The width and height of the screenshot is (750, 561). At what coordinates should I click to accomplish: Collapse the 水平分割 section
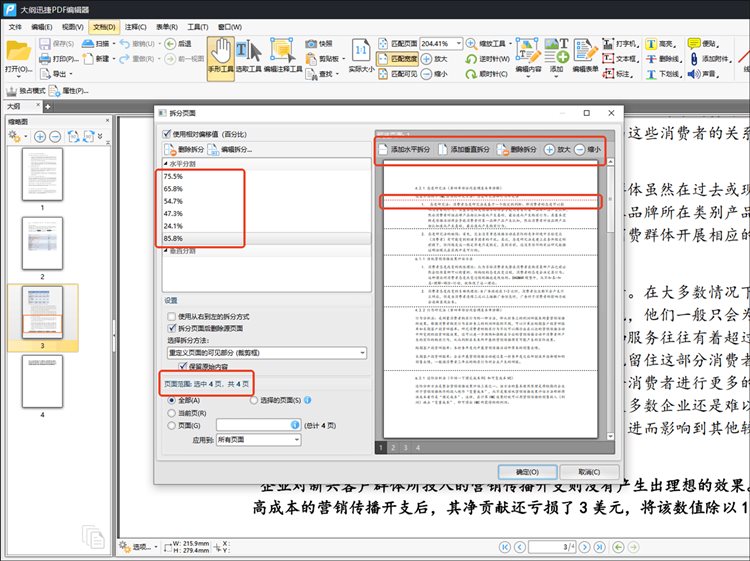[x=166, y=163]
